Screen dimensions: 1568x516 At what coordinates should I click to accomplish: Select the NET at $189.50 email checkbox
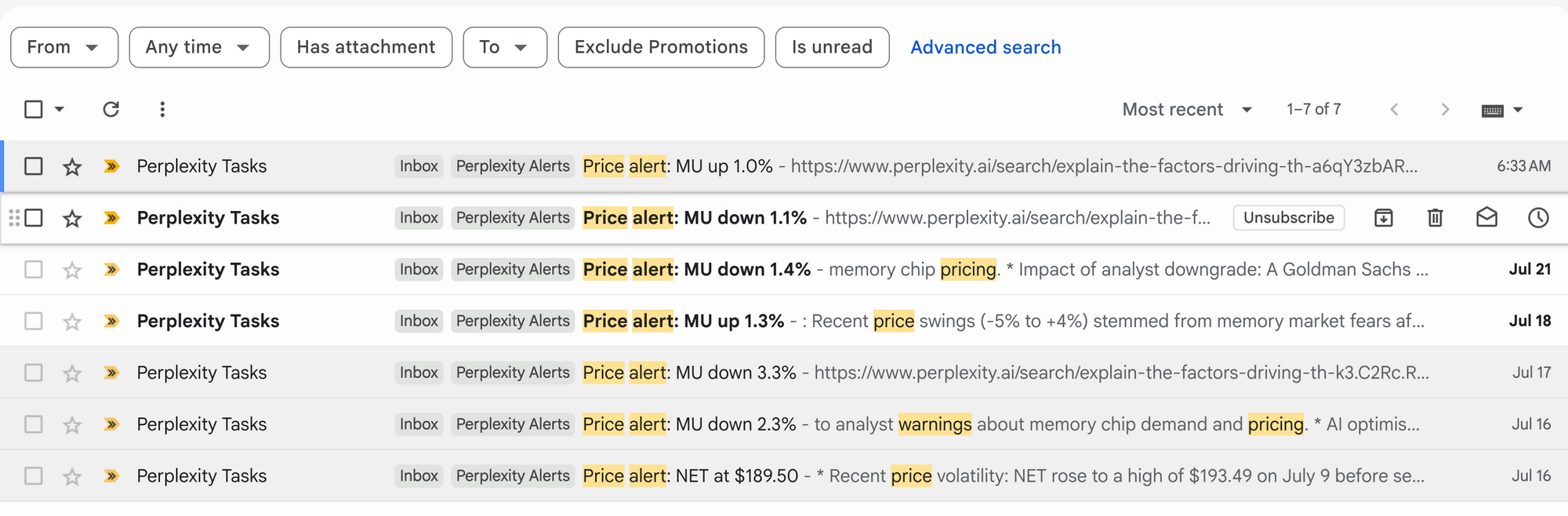tap(34, 476)
